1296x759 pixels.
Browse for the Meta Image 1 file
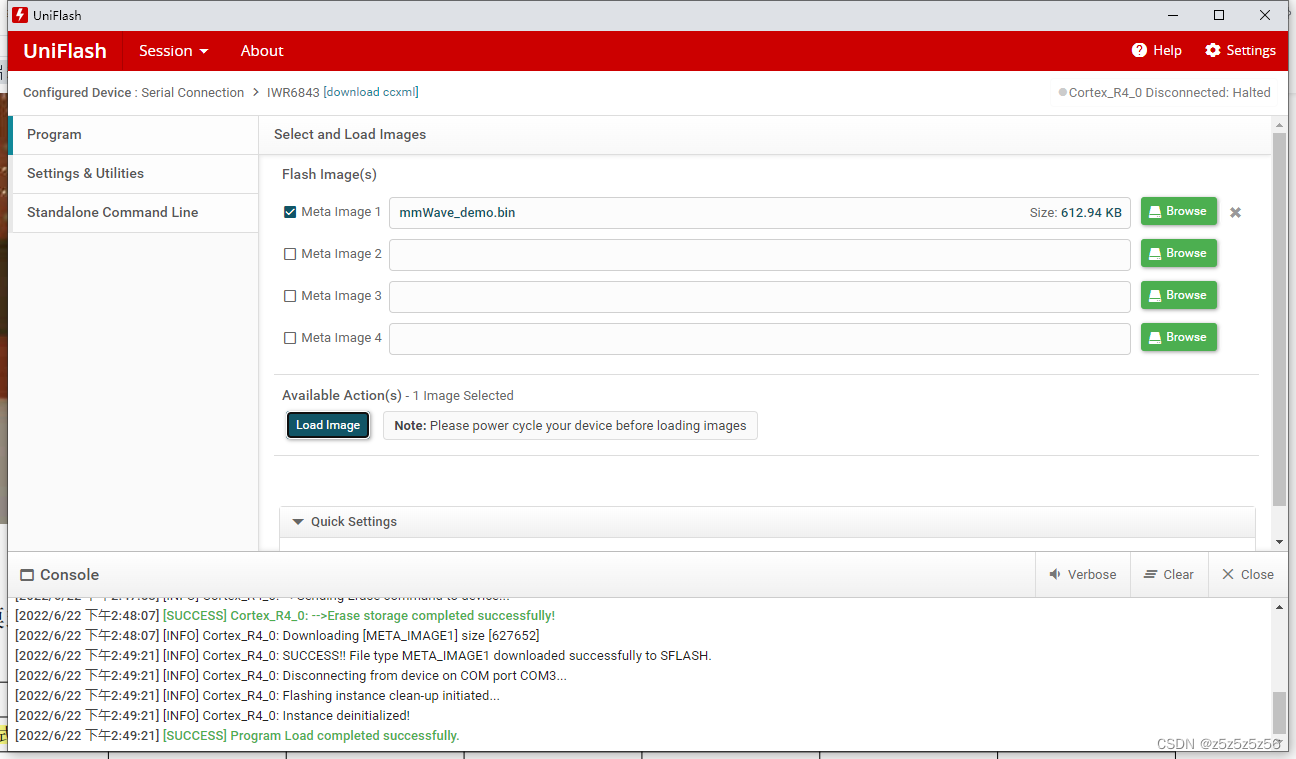click(x=1179, y=212)
